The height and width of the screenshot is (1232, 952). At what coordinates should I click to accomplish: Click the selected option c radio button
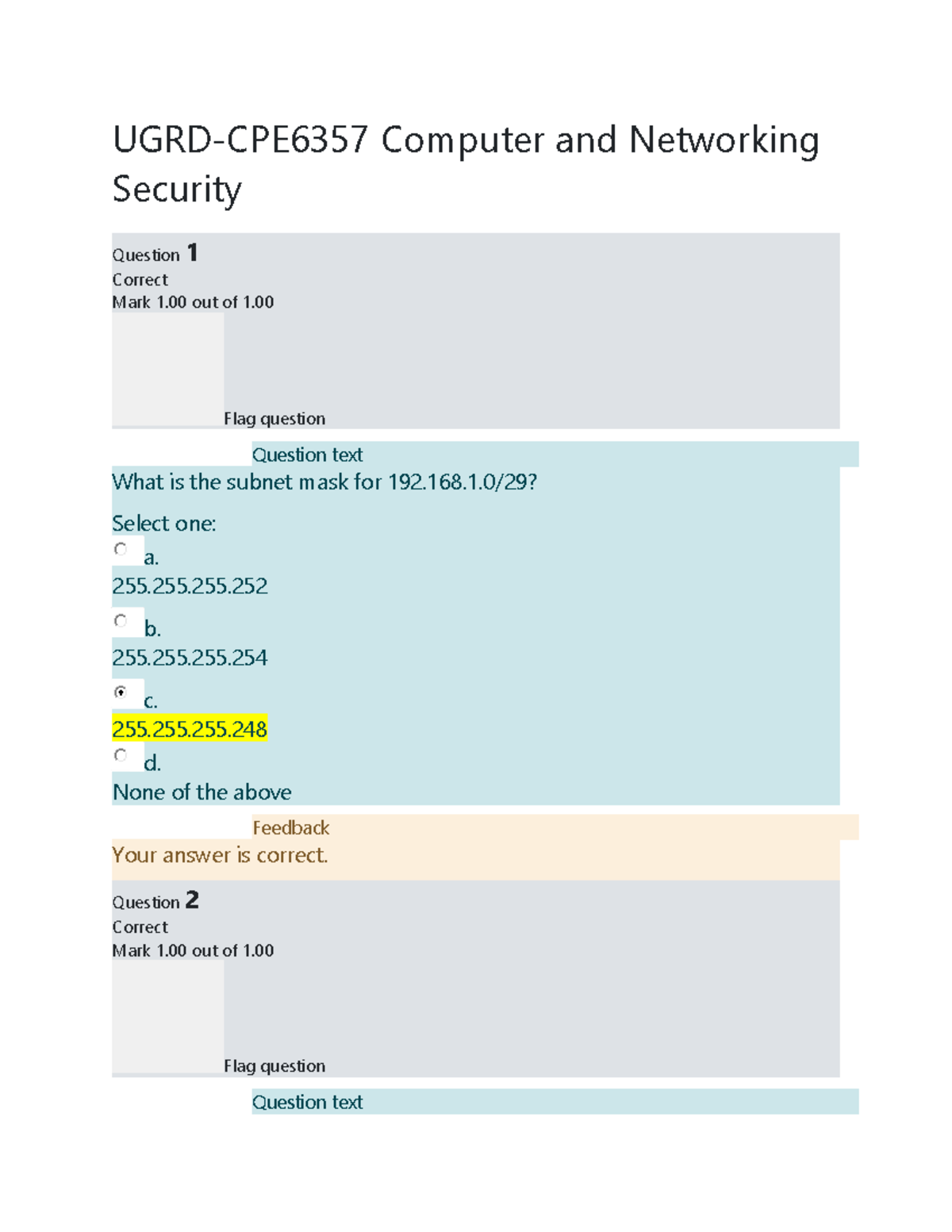[x=121, y=692]
